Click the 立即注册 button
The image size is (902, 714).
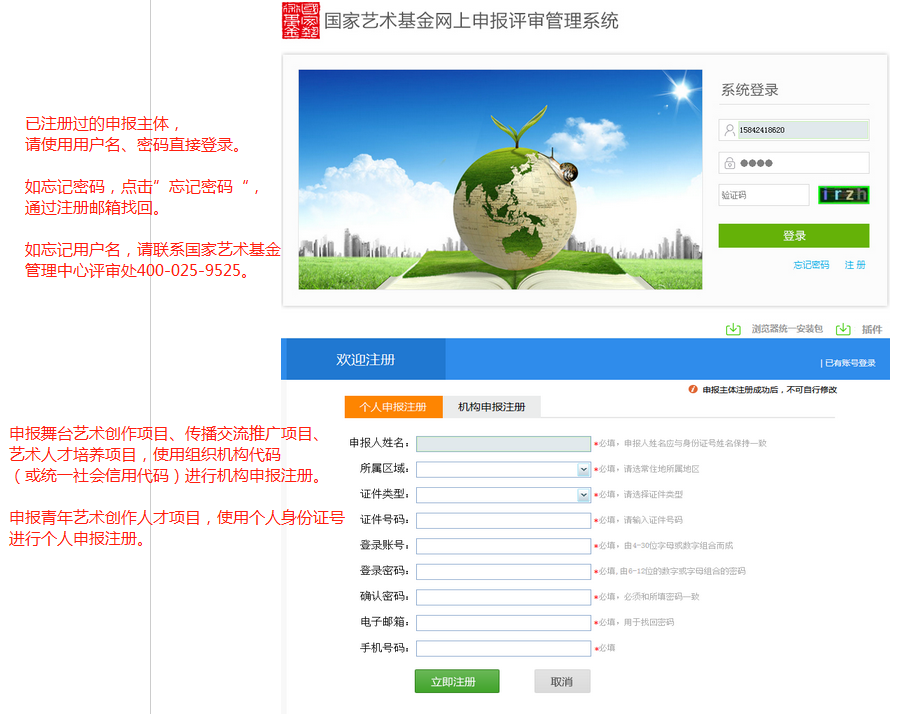(456, 682)
